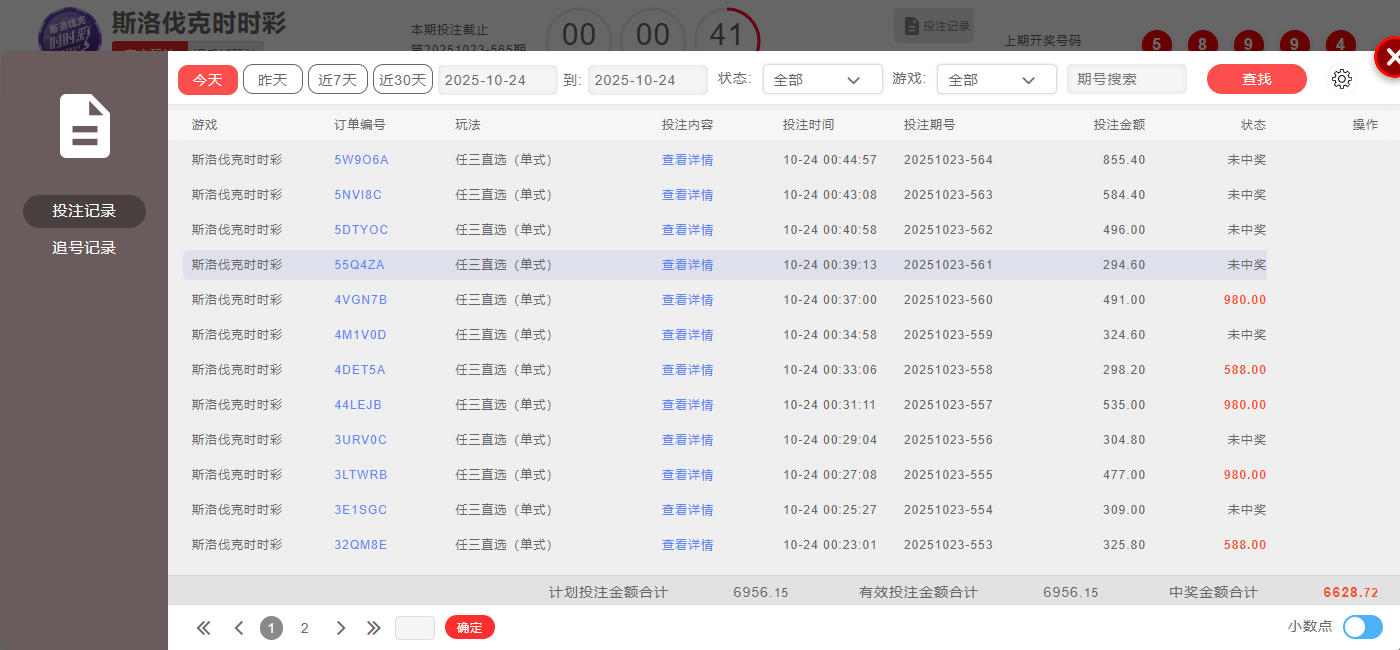
Task: Go to previous page arrow
Action: 239,628
